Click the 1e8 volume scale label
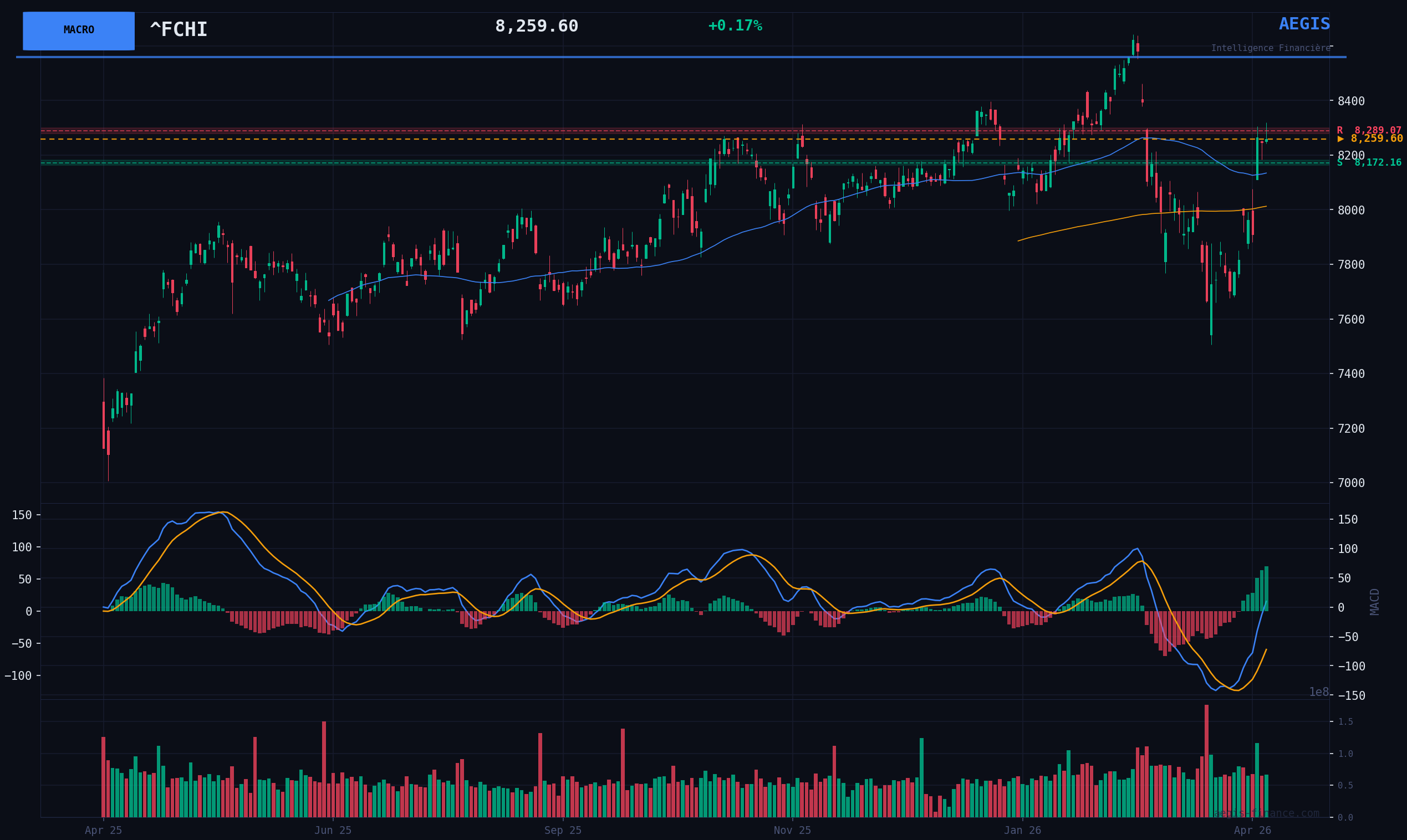Screen dimensions: 1407x840 coord(1318,692)
